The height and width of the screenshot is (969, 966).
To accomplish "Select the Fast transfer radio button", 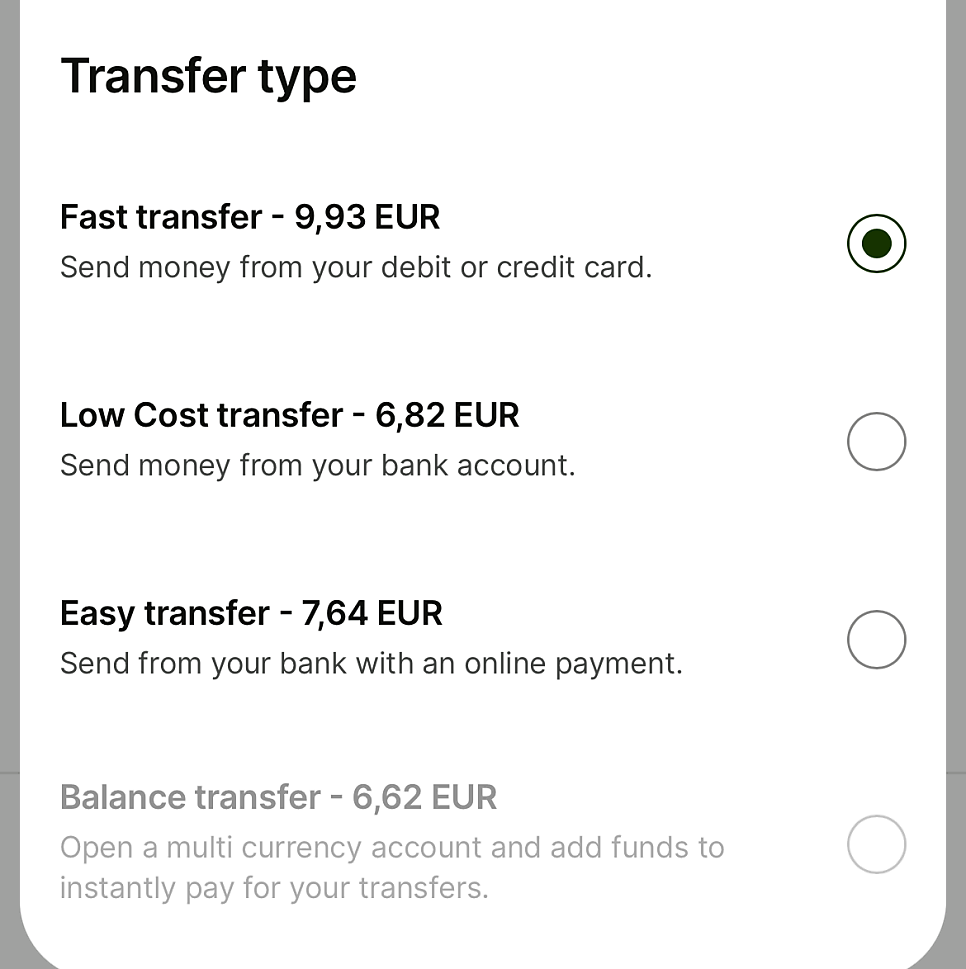I will coord(876,243).
